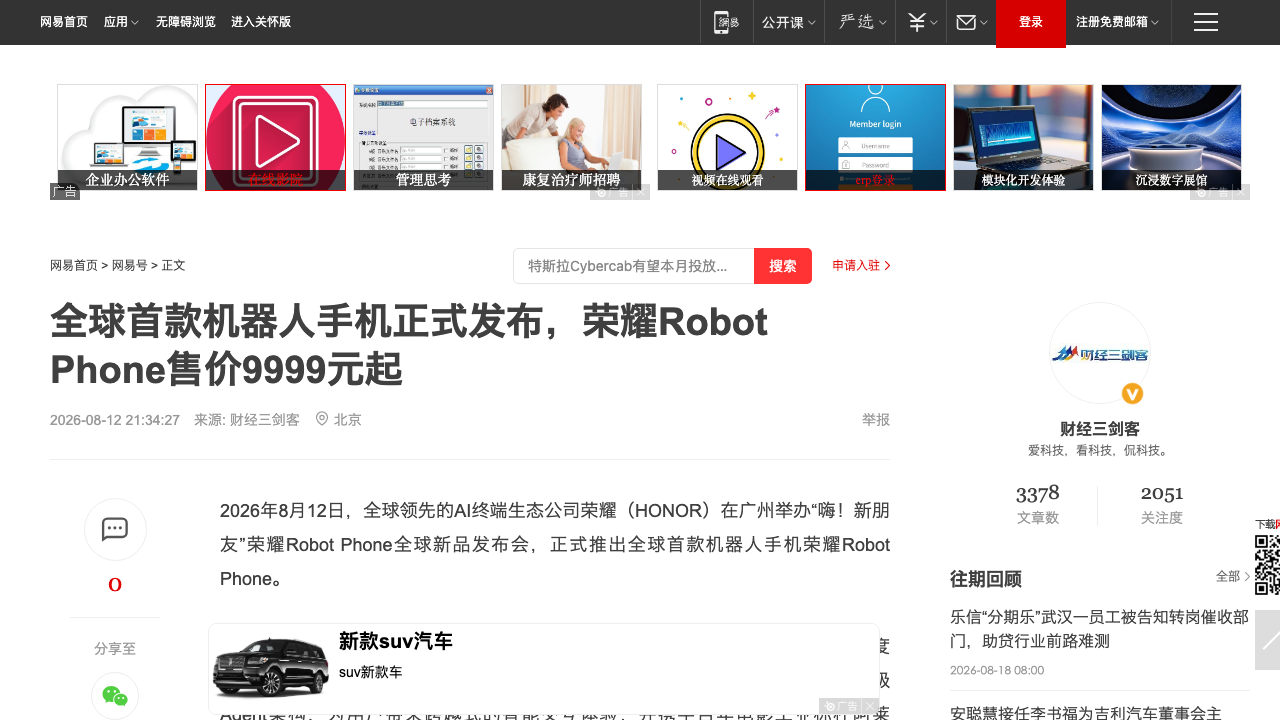The height and width of the screenshot is (720, 1280).
Task: Open 新款suv汽车 ad title
Action: [396, 642]
